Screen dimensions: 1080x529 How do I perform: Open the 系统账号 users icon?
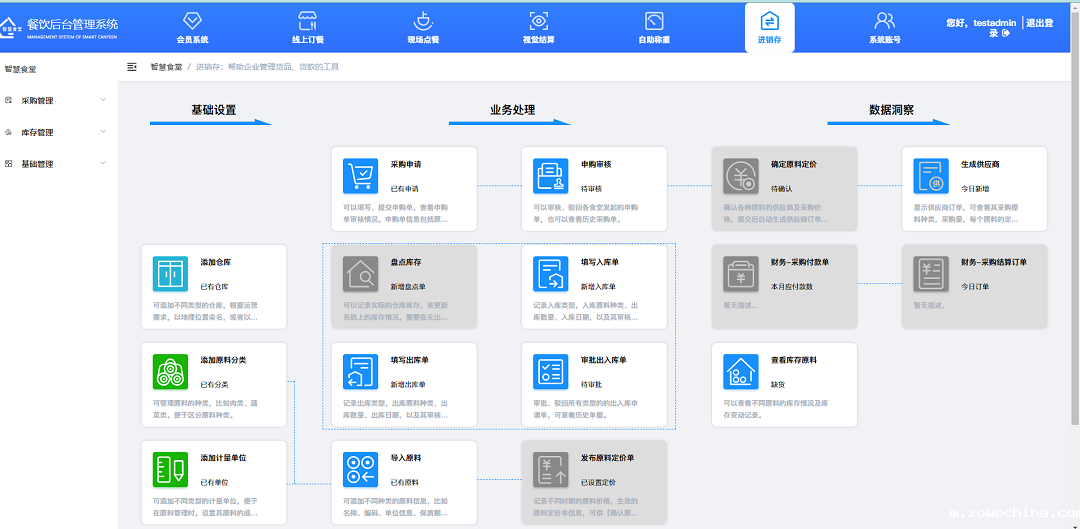click(884, 21)
